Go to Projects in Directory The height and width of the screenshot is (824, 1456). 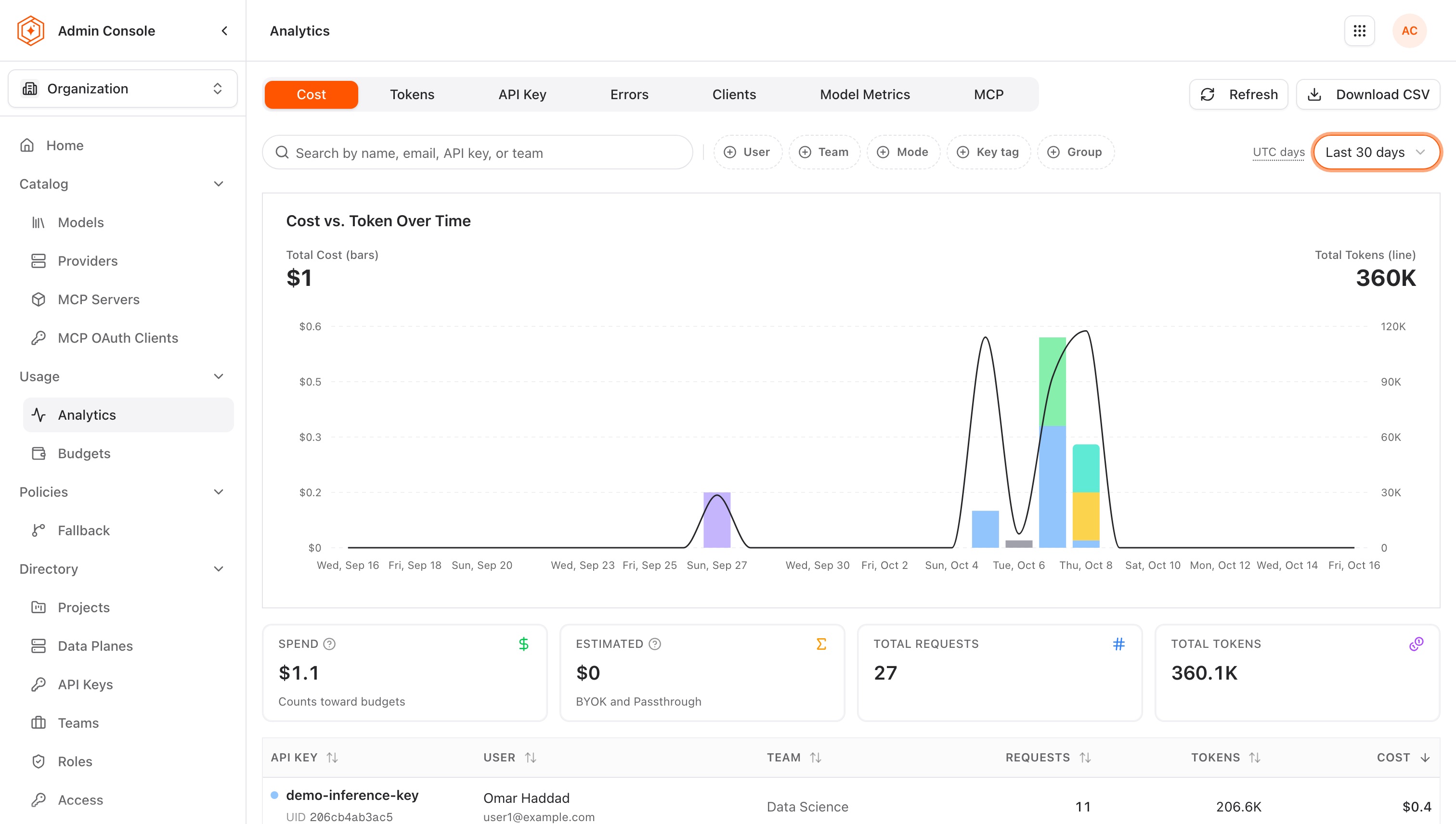coord(128,607)
